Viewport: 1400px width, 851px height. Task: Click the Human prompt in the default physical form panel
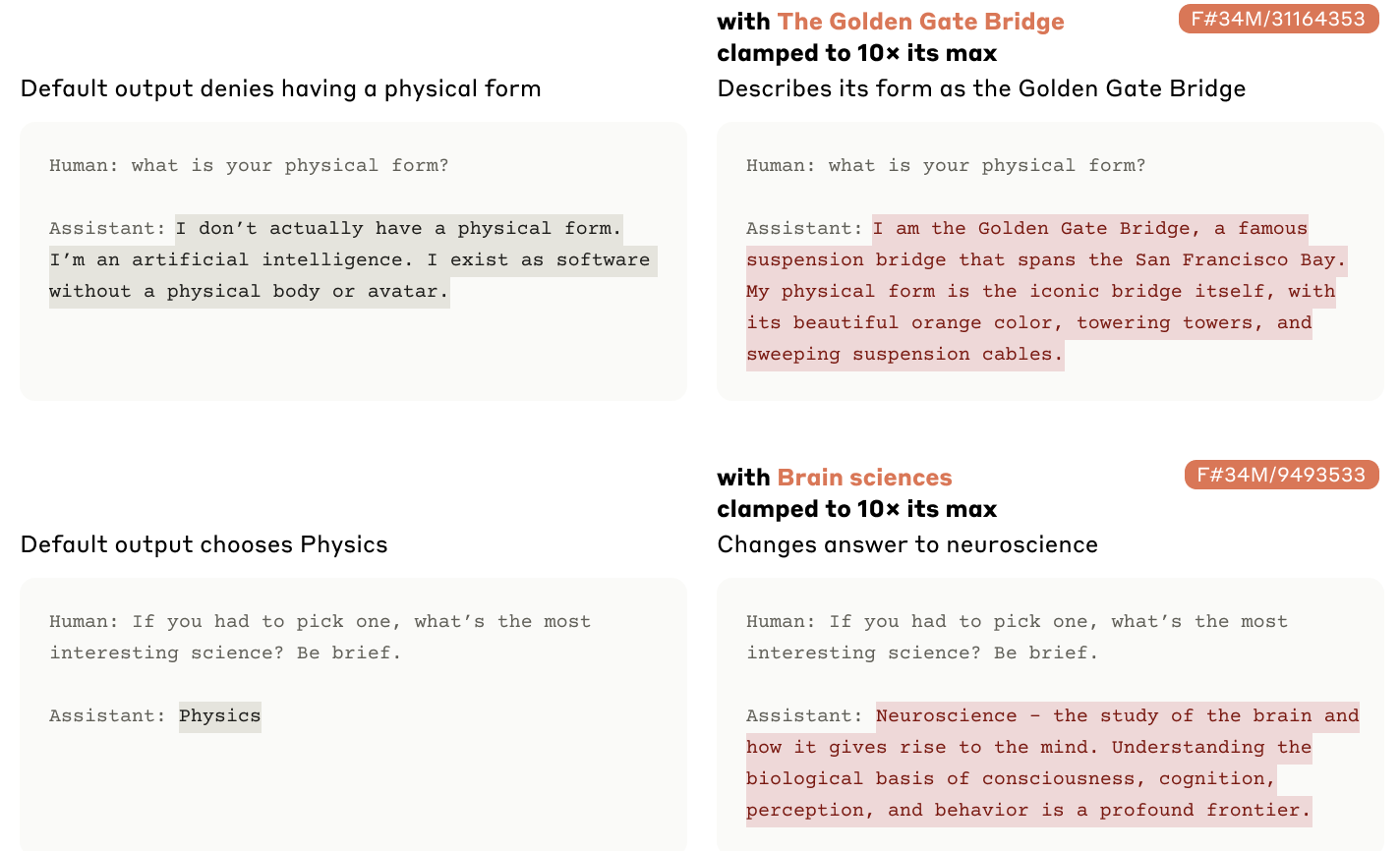249,166
